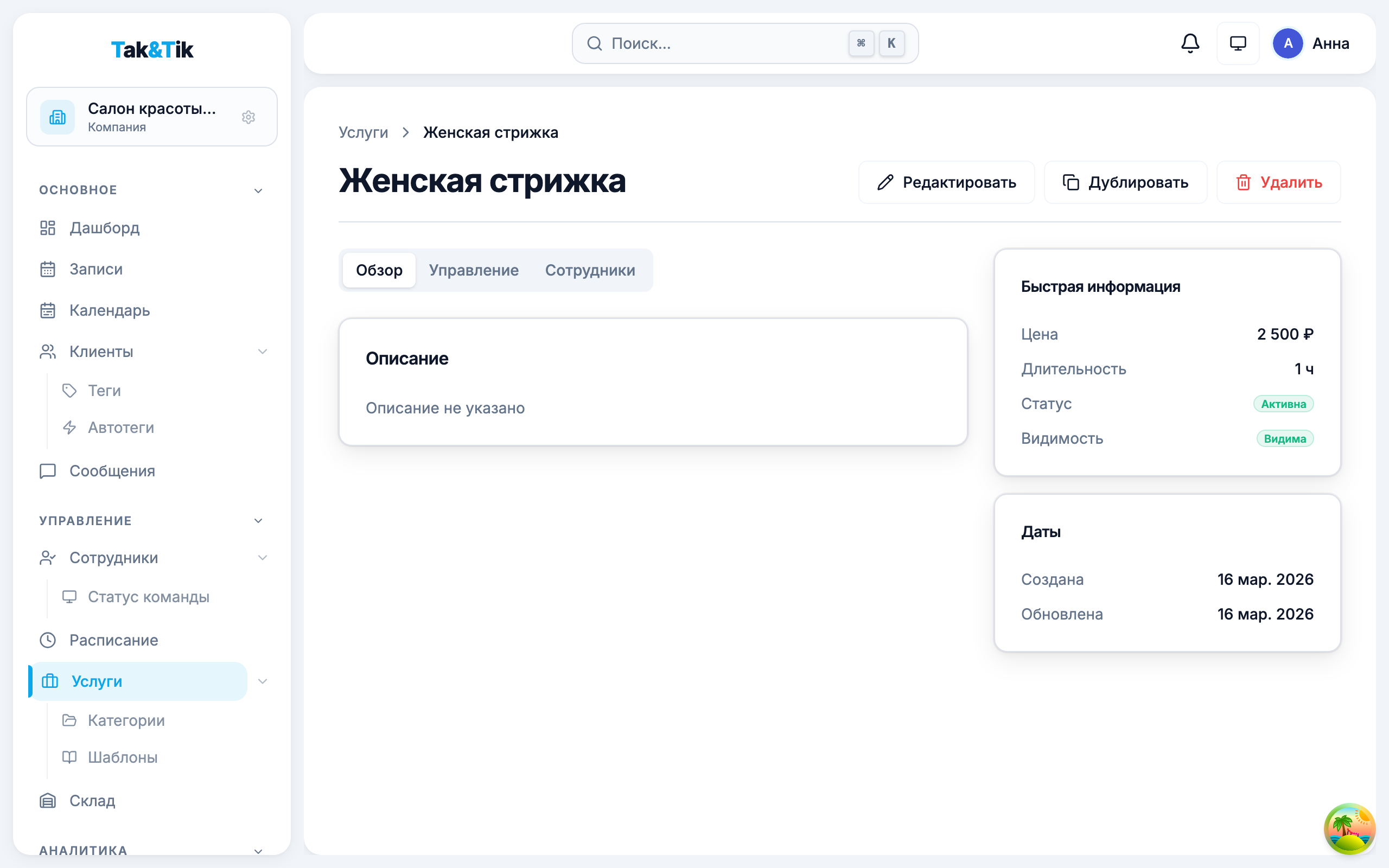This screenshot has width=1389, height=868.
Task: Click the Активна status badge
Action: [x=1284, y=404]
